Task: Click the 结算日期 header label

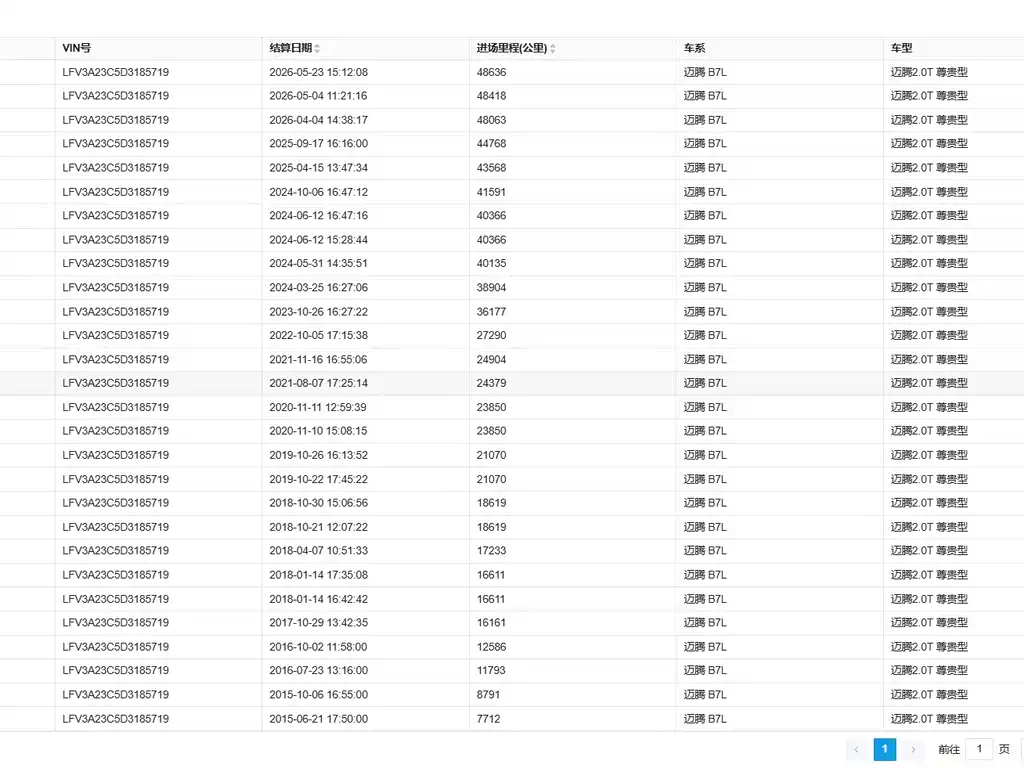Action: click(291, 48)
